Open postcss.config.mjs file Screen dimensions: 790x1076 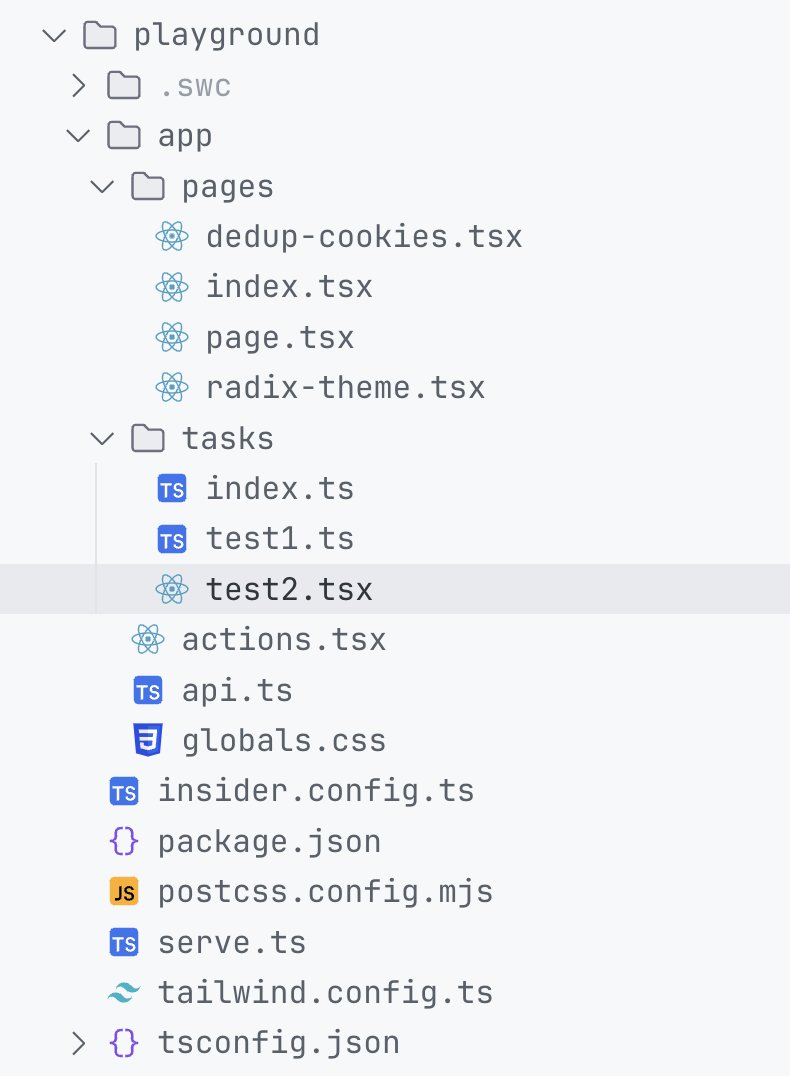(x=325, y=893)
